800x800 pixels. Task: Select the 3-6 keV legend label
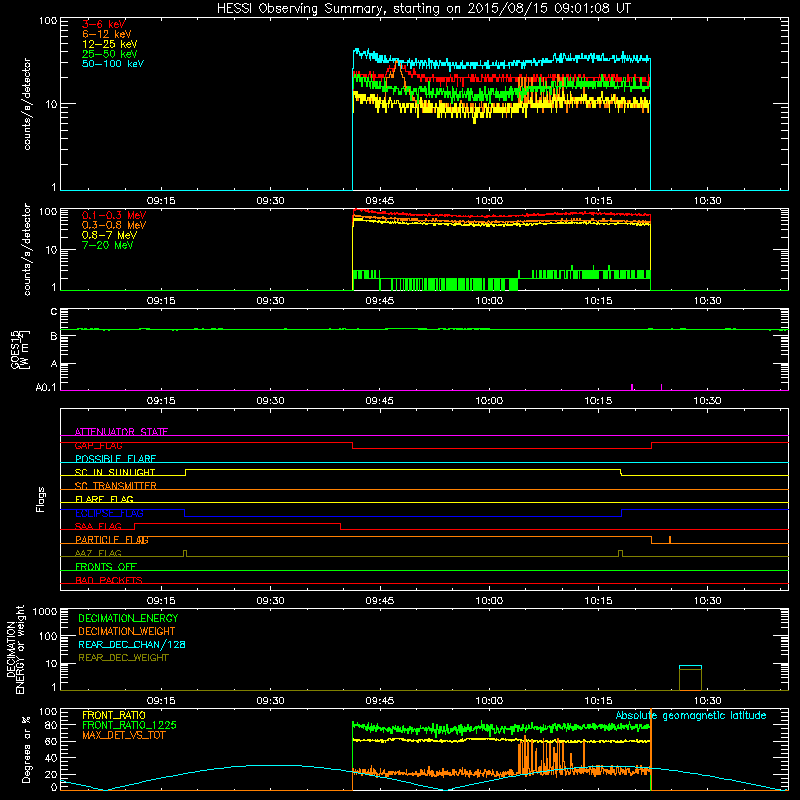point(104,24)
